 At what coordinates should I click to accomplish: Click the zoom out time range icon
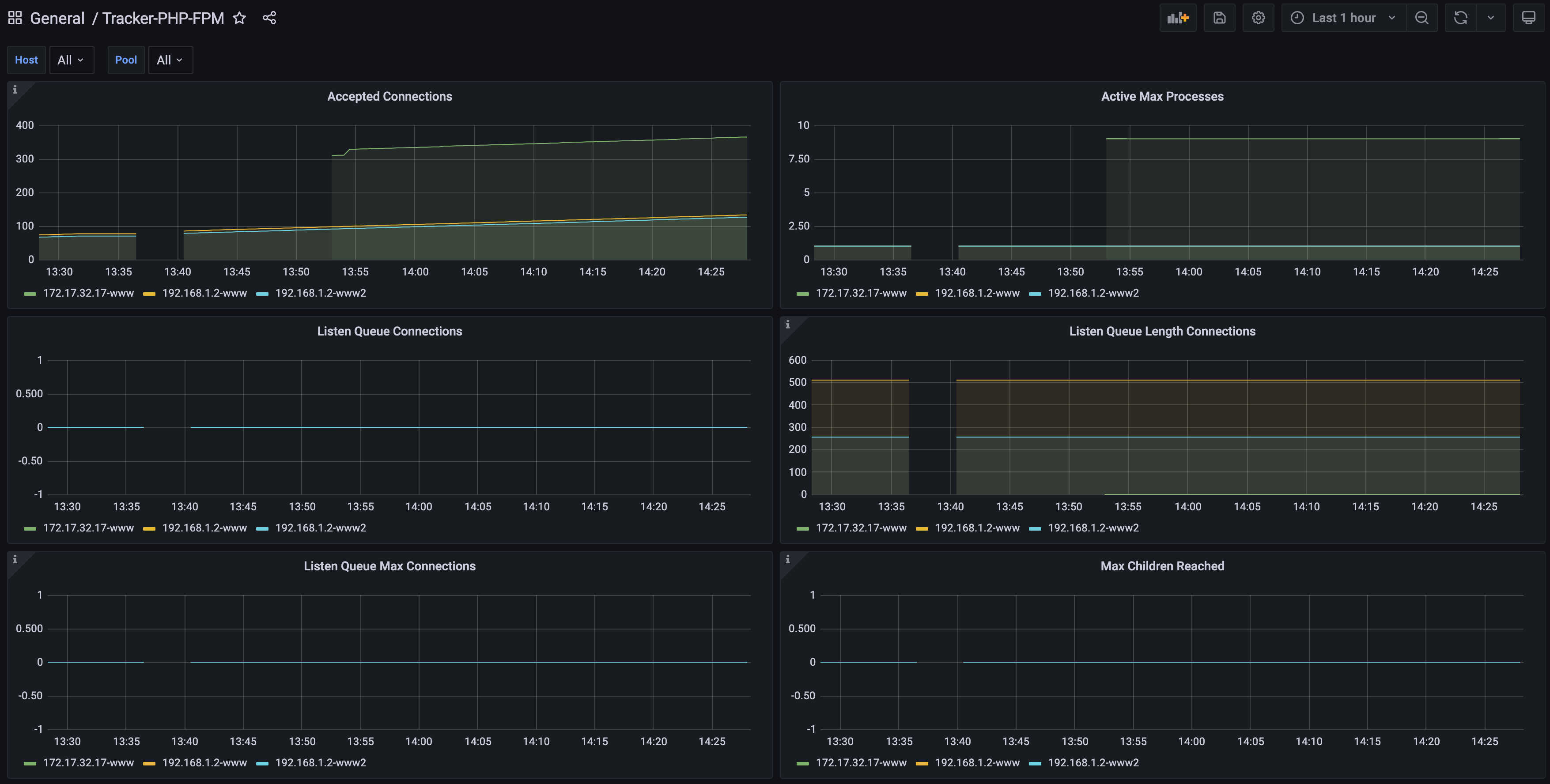pos(1421,18)
